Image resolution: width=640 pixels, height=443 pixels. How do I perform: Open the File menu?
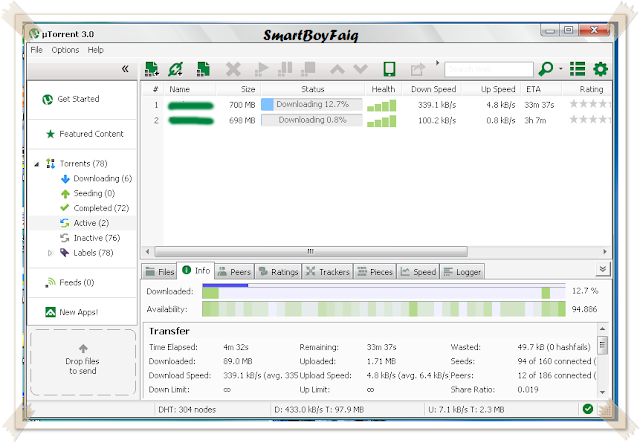click(36, 50)
